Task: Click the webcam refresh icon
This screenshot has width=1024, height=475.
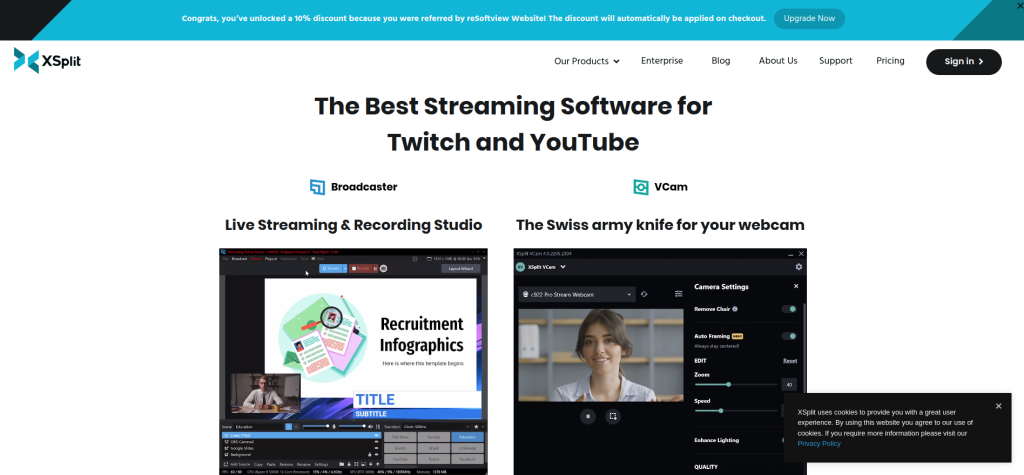Action: point(645,294)
